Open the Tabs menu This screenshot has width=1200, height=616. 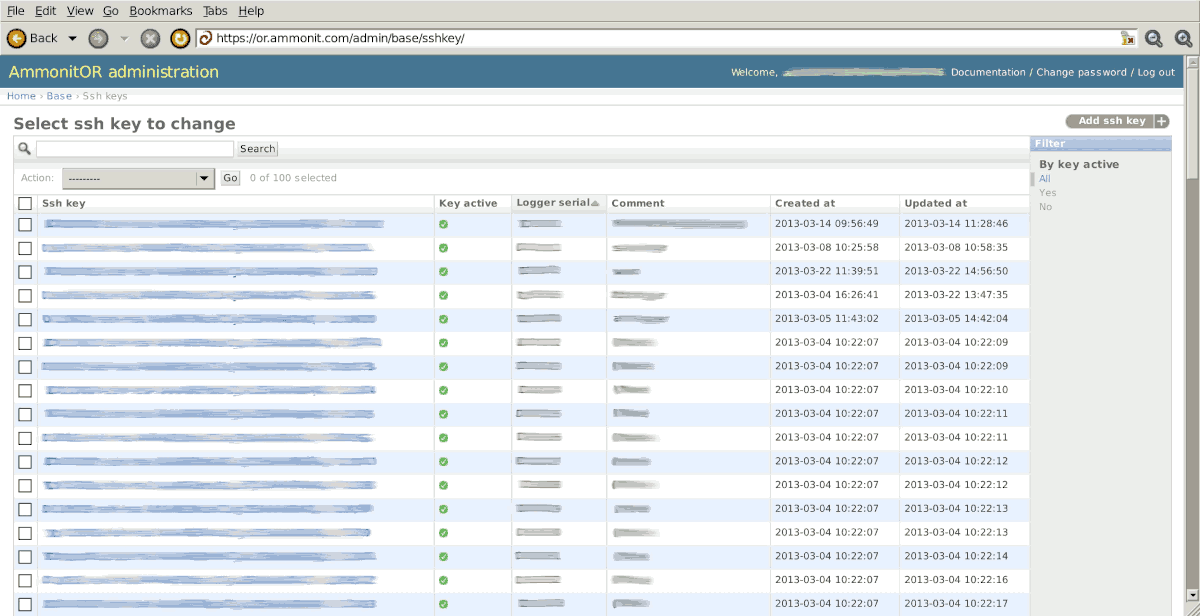pos(215,10)
